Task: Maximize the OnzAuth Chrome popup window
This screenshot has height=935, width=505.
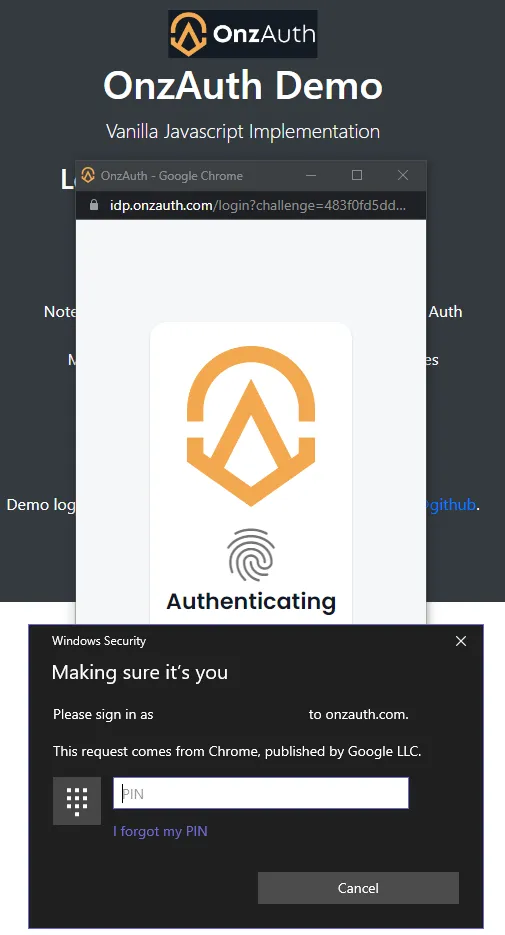Action: pyautogui.click(x=357, y=175)
